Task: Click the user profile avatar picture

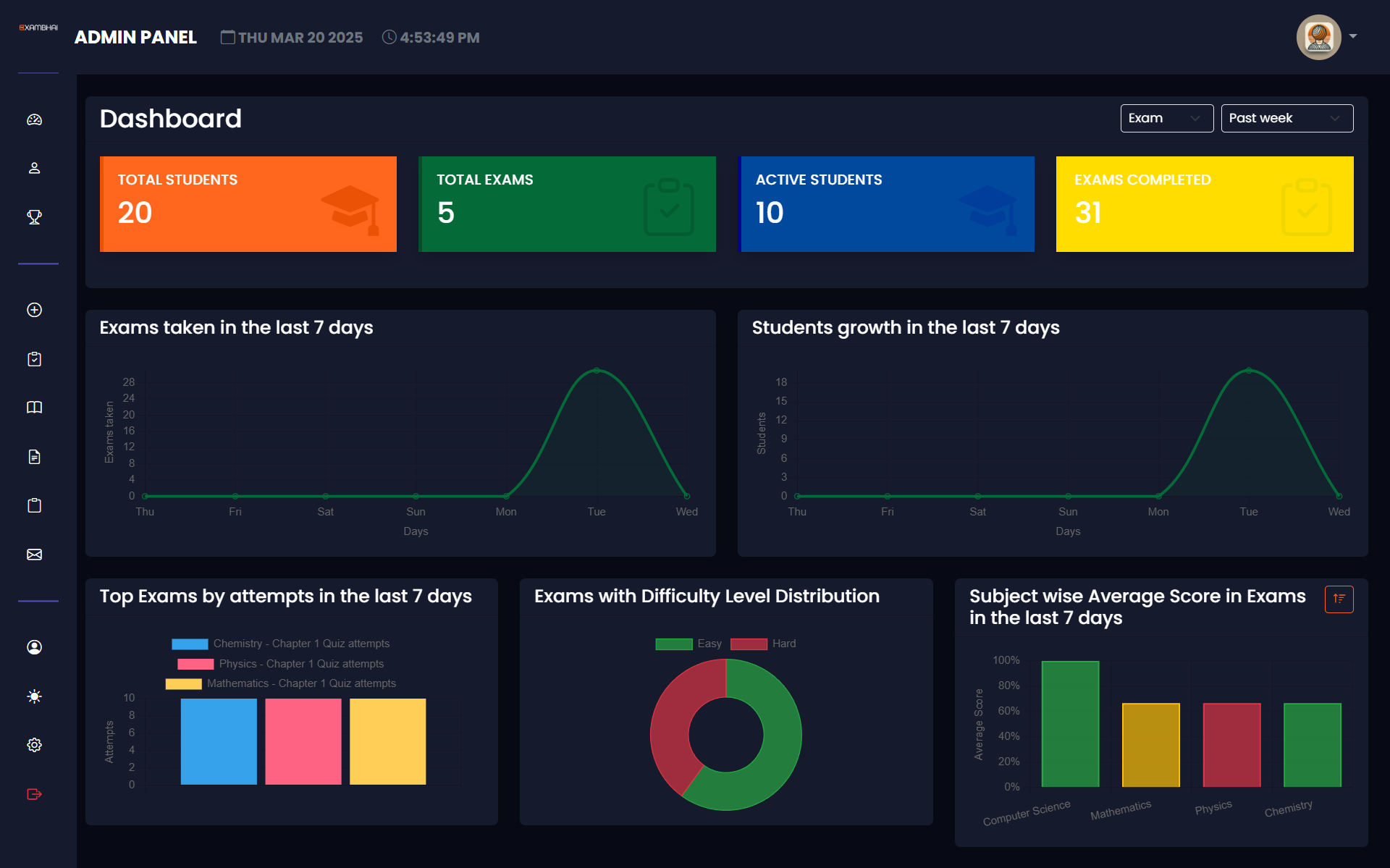Action: (x=1318, y=37)
